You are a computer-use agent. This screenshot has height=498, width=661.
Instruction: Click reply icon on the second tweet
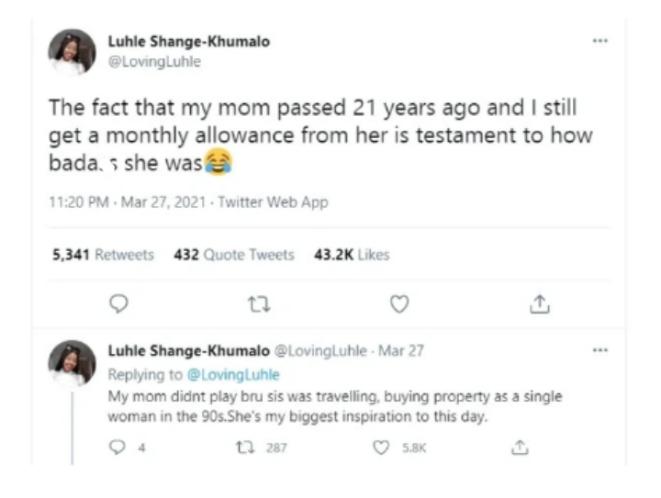[116, 448]
